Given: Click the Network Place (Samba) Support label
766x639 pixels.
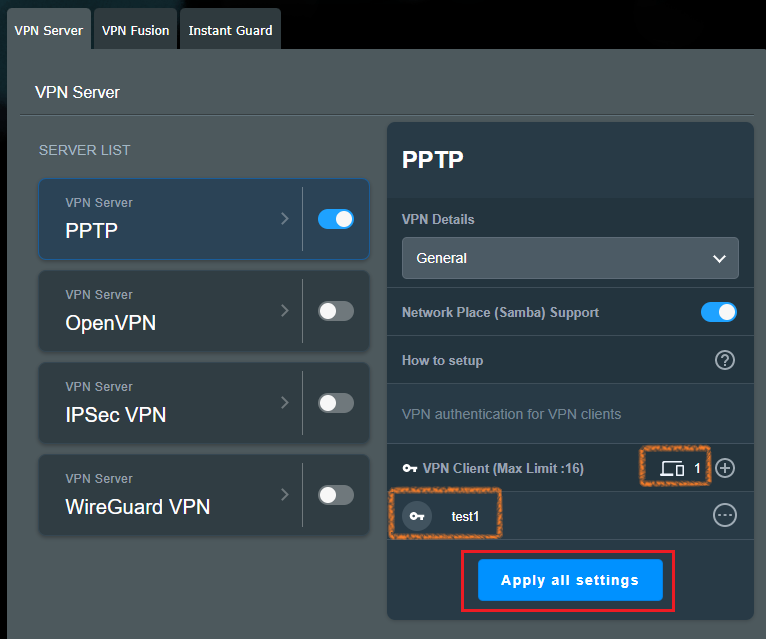Looking at the screenshot, I should [500, 313].
